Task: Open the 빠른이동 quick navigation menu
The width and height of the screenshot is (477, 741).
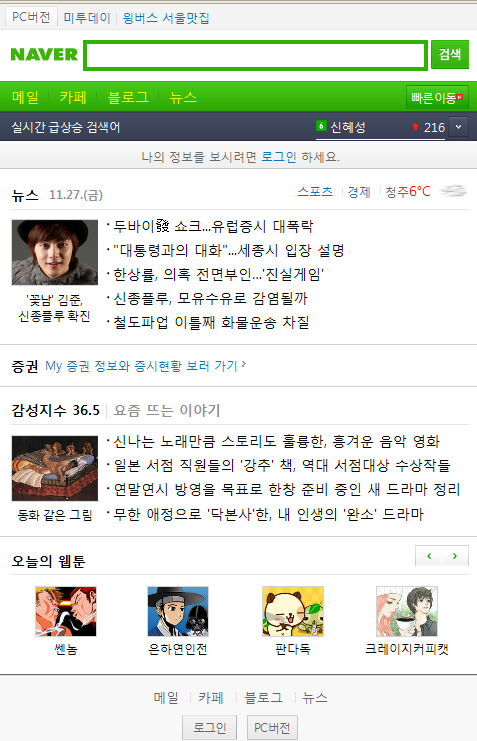Action: click(x=437, y=98)
